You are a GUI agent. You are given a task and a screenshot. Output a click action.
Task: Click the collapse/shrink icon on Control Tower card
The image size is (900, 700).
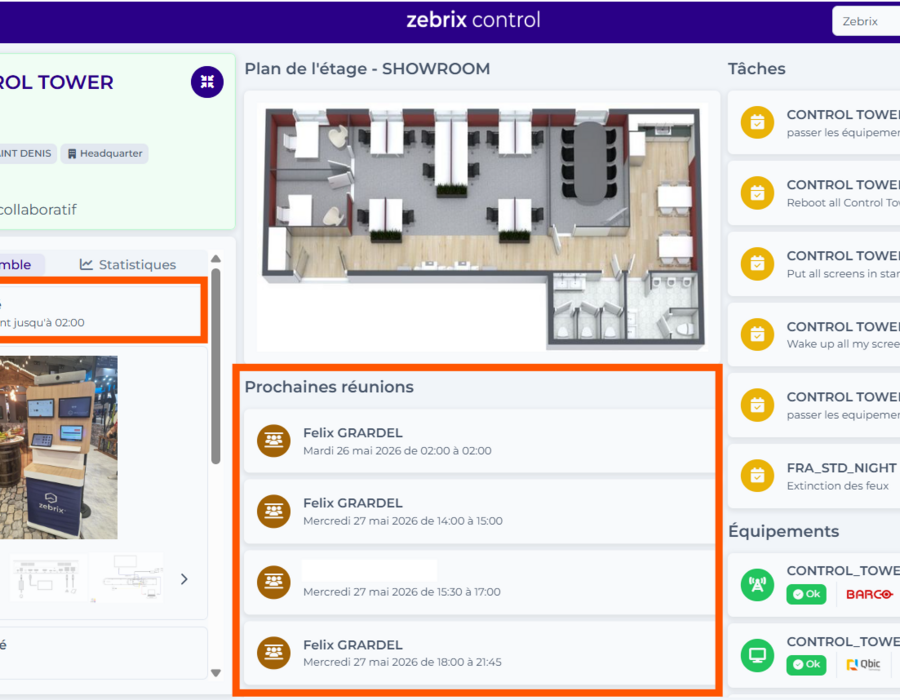point(207,81)
